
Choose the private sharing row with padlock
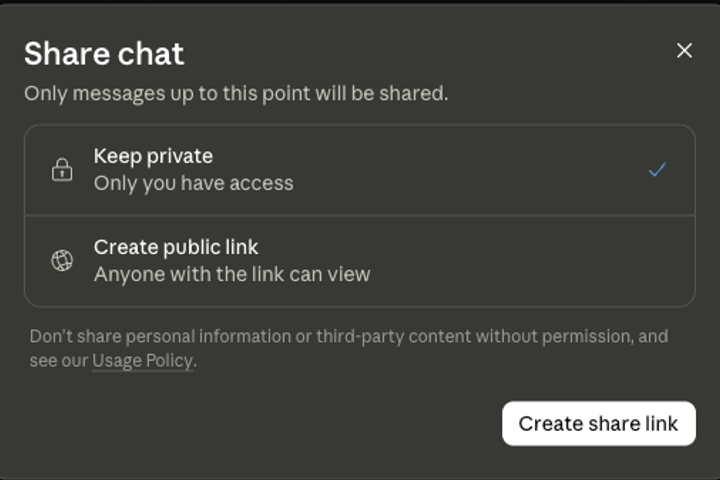[x=360, y=170]
